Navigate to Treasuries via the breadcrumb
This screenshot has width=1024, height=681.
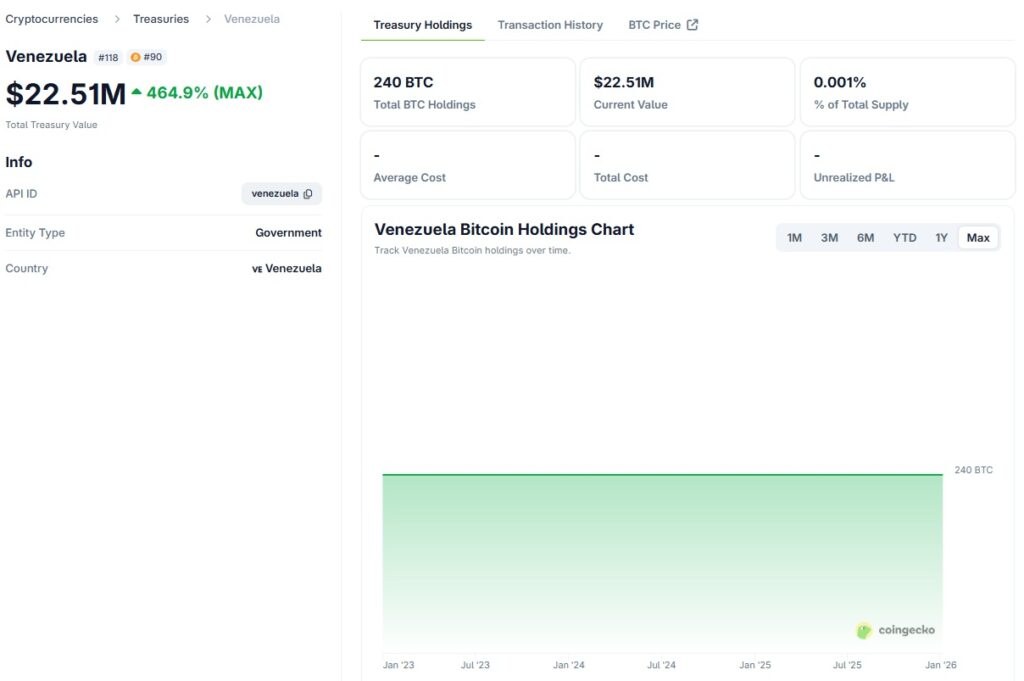(160, 18)
